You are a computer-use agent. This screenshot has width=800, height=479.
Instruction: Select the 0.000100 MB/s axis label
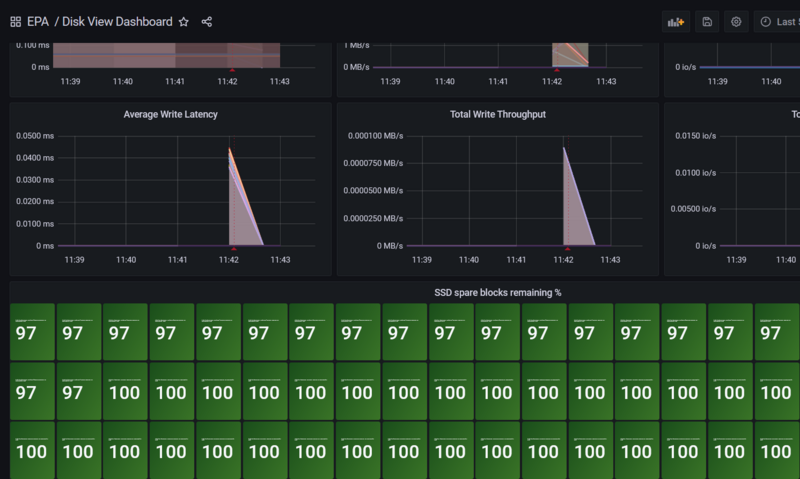tap(376, 136)
